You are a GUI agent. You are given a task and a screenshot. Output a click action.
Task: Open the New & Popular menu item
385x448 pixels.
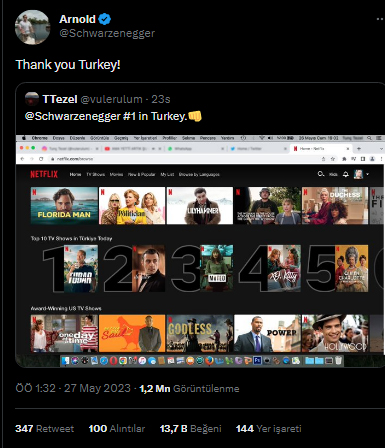[141, 174]
